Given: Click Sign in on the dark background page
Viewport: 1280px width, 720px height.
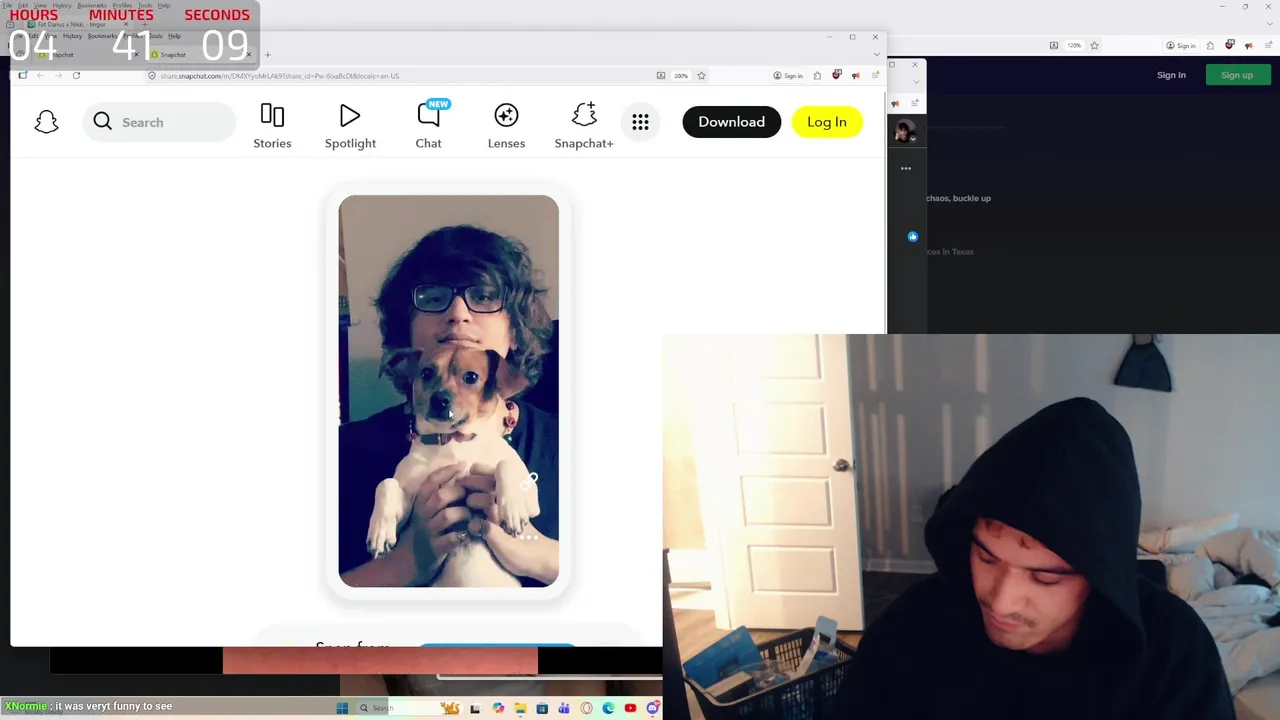Looking at the screenshot, I should click(x=1171, y=75).
